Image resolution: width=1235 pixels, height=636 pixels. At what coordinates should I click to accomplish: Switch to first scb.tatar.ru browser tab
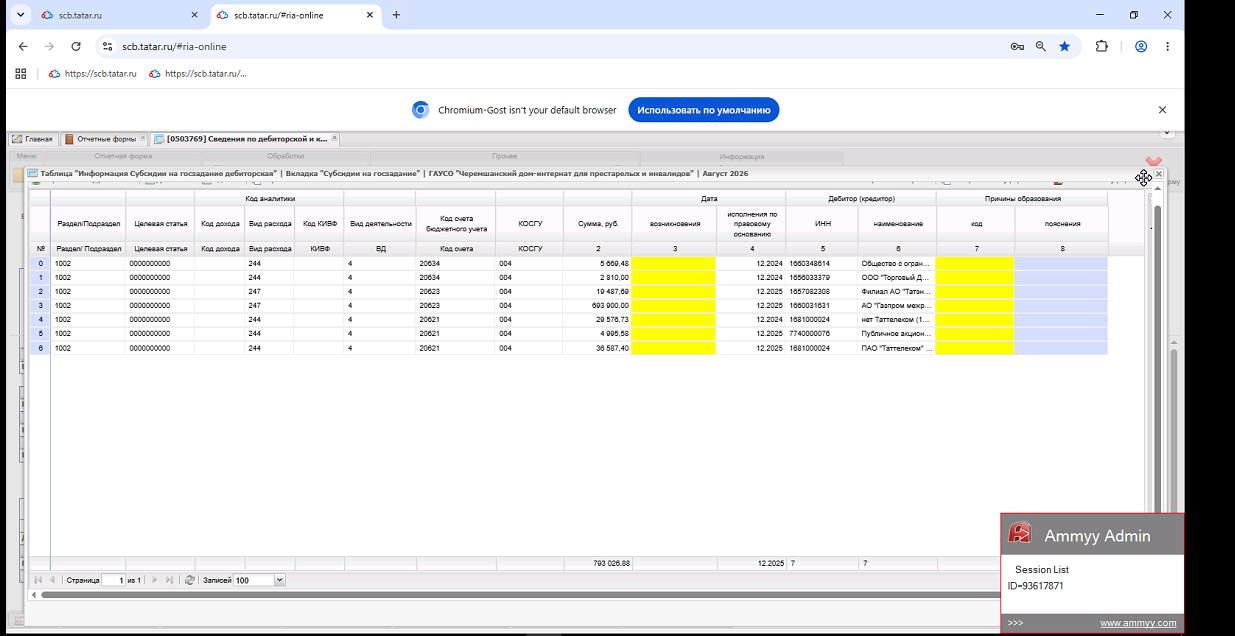coord(118,15)
